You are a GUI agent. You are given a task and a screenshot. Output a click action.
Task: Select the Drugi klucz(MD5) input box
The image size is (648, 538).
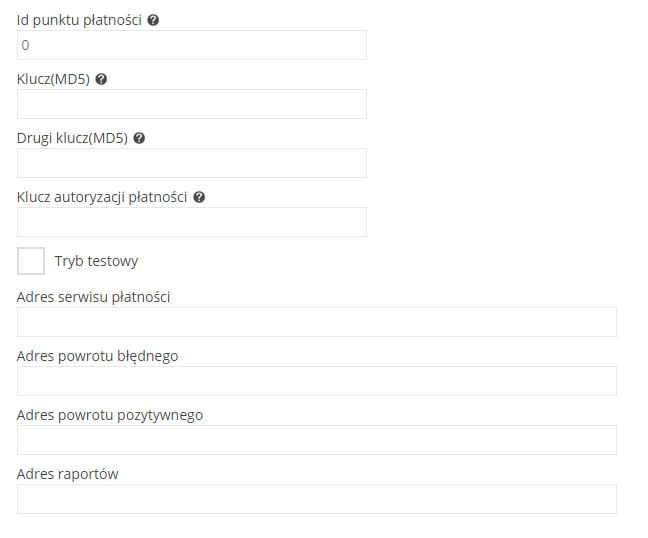(x=192, y=163)
